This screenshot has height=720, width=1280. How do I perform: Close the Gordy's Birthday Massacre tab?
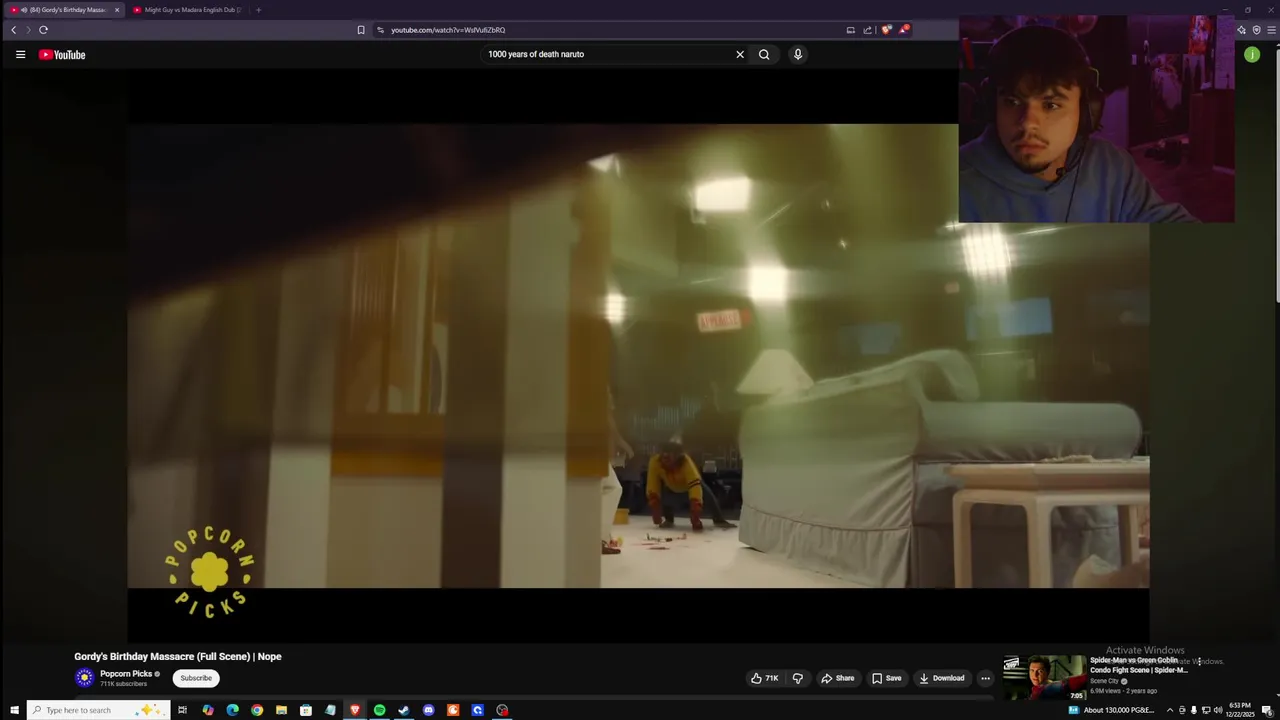[117, 10]
